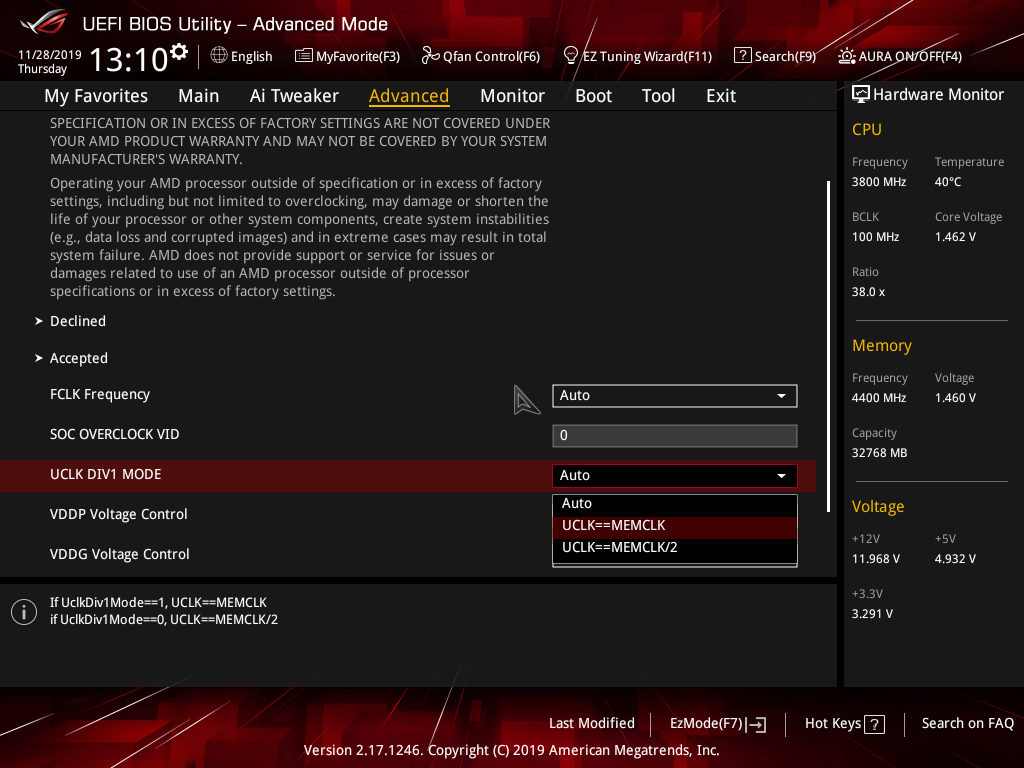
Task: Click the 13:10 clock time
Action: tap(129, 59)
